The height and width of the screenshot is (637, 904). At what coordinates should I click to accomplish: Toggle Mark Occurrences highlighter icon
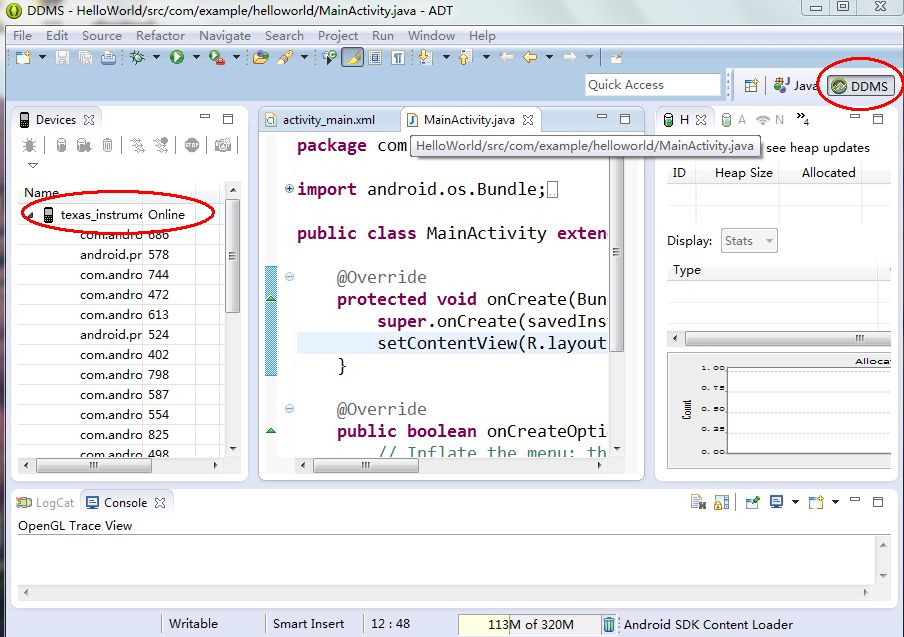(352, 57)
